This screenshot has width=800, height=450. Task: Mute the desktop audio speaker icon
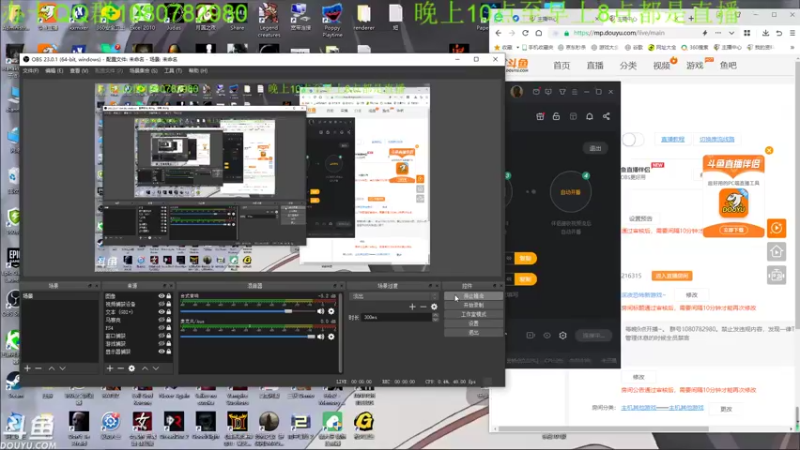click(x=320, y=311)
